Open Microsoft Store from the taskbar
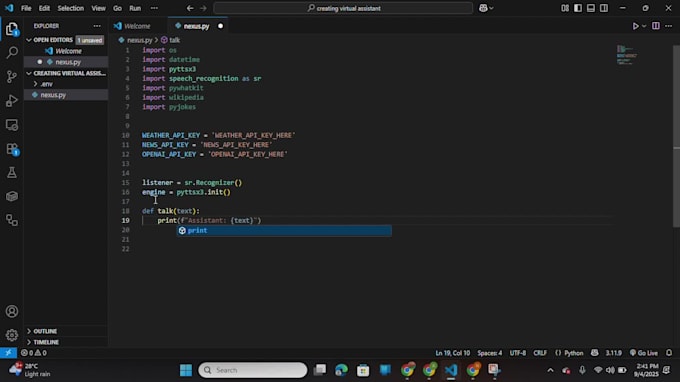Screen dimensions: 680x382 (x=363, y=370)
